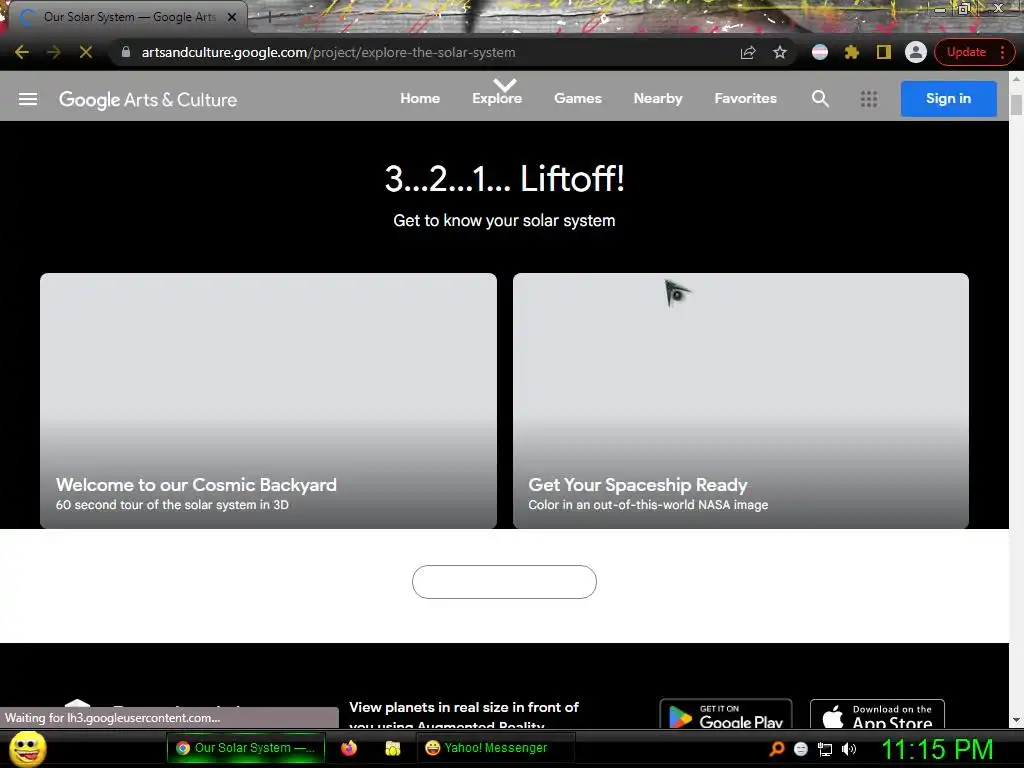Click the 3...2...1... Liftoff! heading
The image size is (1024, 768).
(504, 178)
